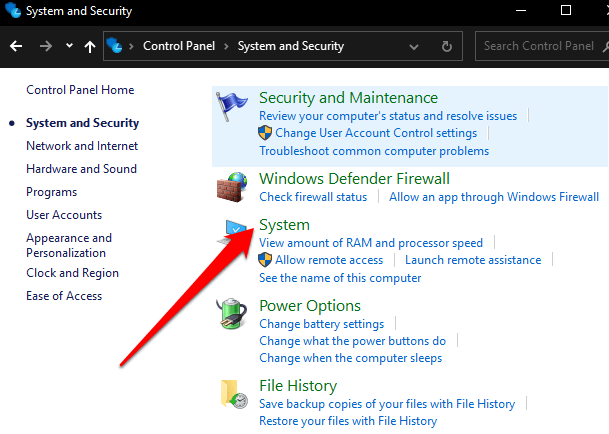Click the Power Options battery icon

(x=233, y=315)
